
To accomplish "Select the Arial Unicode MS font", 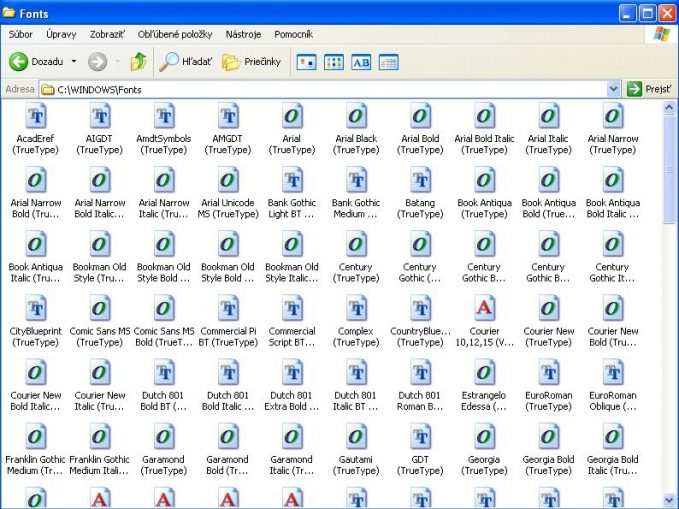I will pyautogui.click(x=228, y=193).
